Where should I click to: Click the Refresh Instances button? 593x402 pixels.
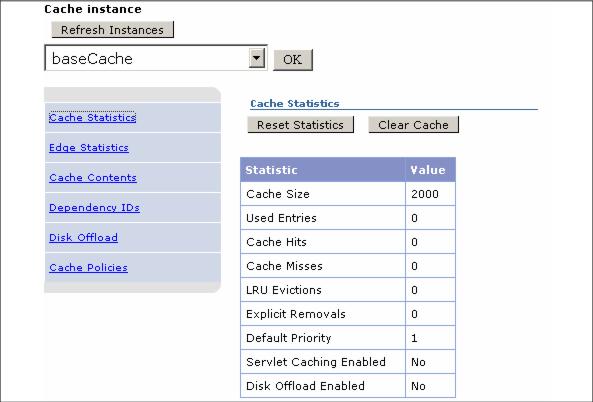pos(112,29)
